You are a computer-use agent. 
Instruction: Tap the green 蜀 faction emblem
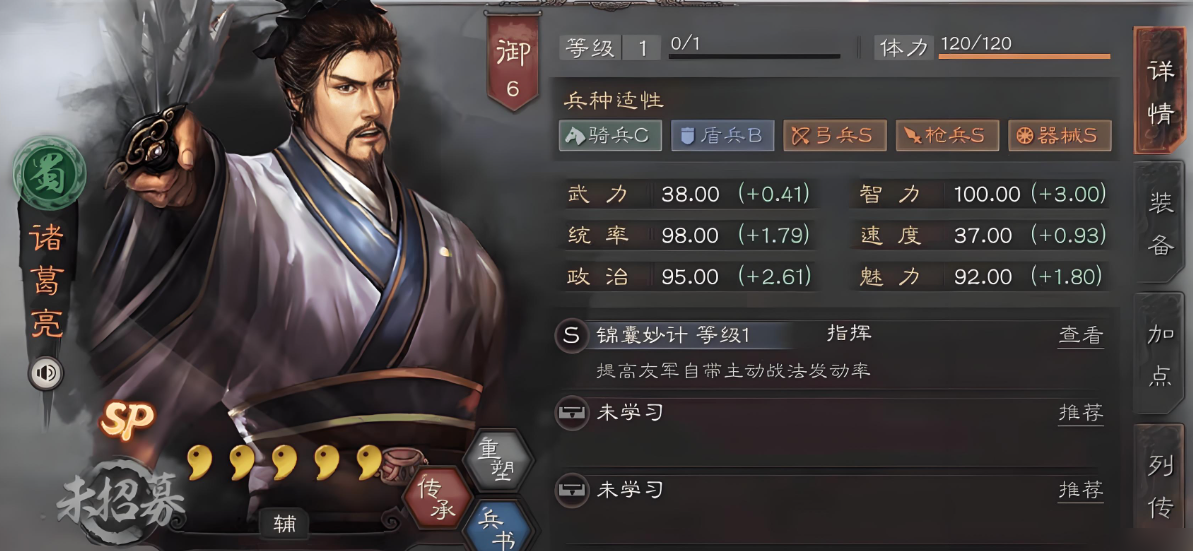click(x=49, y=174)
